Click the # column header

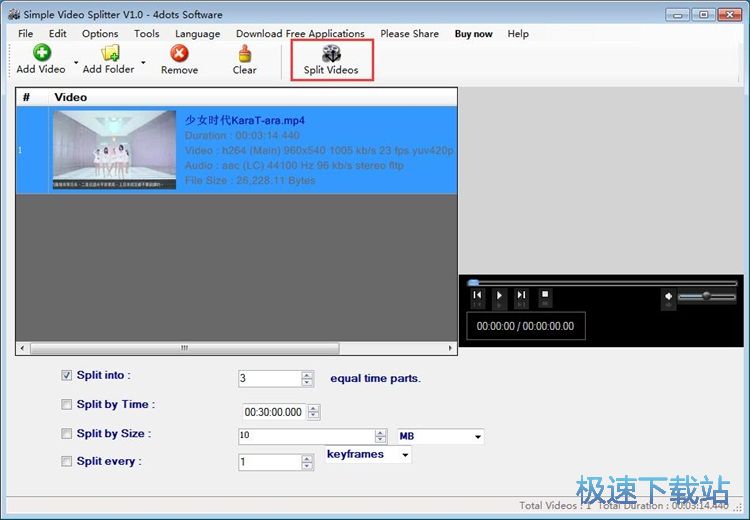(x=26, y=97)
